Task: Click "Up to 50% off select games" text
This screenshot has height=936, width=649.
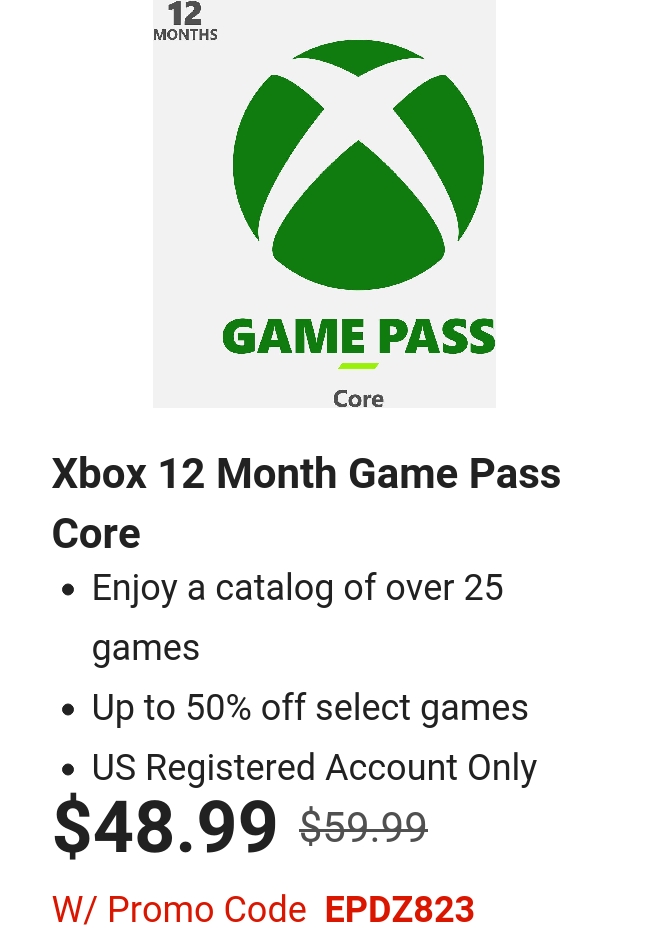Action: pyautogui.click(x=310, y=708)
